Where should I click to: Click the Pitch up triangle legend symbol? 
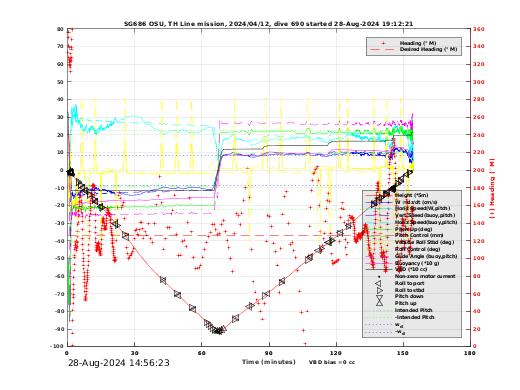point(379,303)
